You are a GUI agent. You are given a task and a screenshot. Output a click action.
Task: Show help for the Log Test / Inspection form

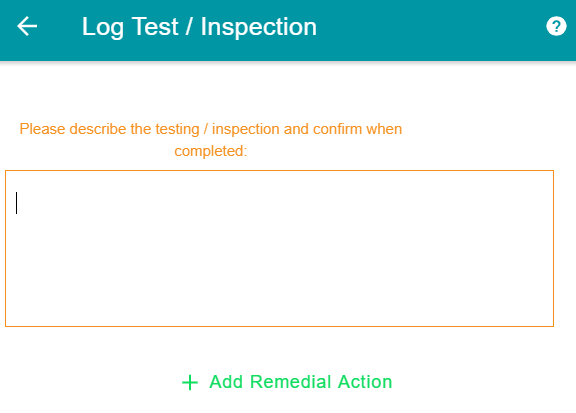[556, 26]
